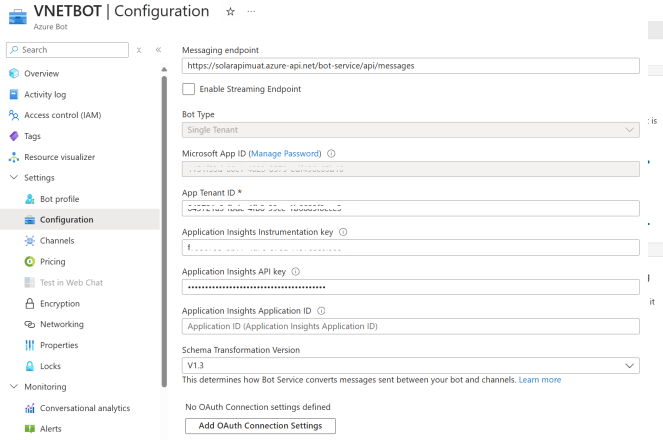Collapse the sidebar with double chevron icon

pyautogui.click(x=158, y=50)
